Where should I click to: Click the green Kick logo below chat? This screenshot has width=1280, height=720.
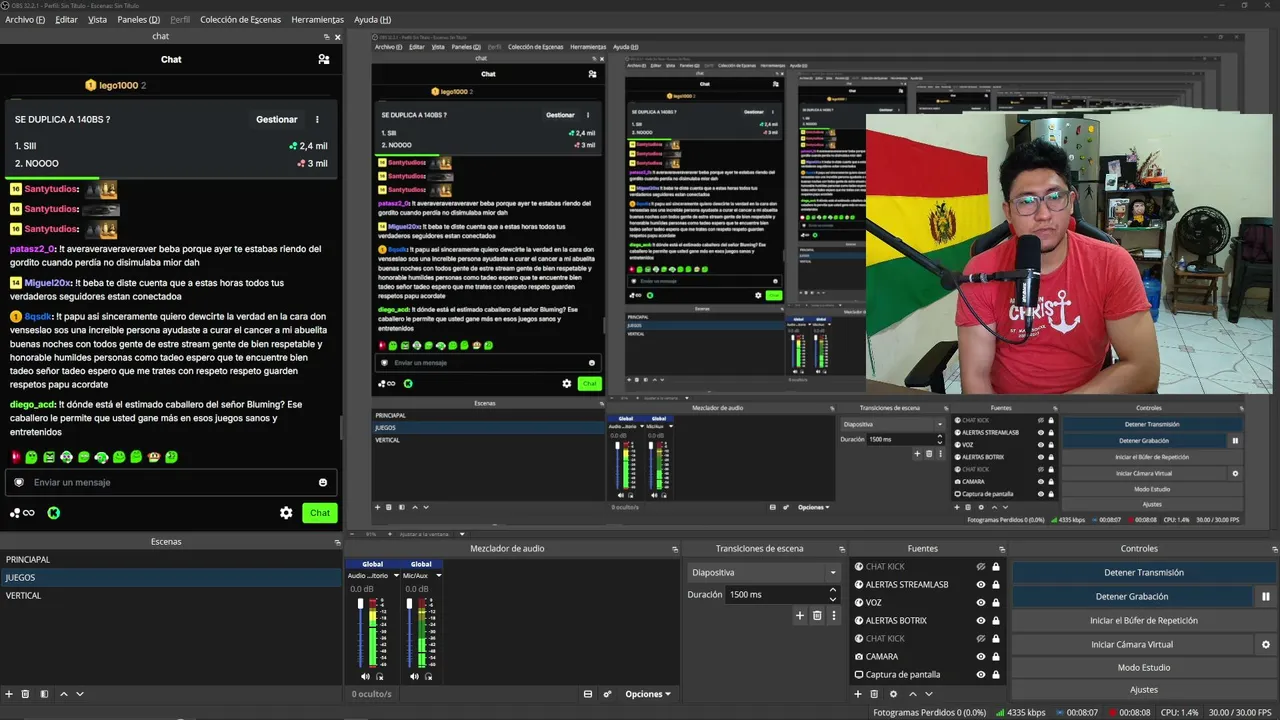pos(54,513)
